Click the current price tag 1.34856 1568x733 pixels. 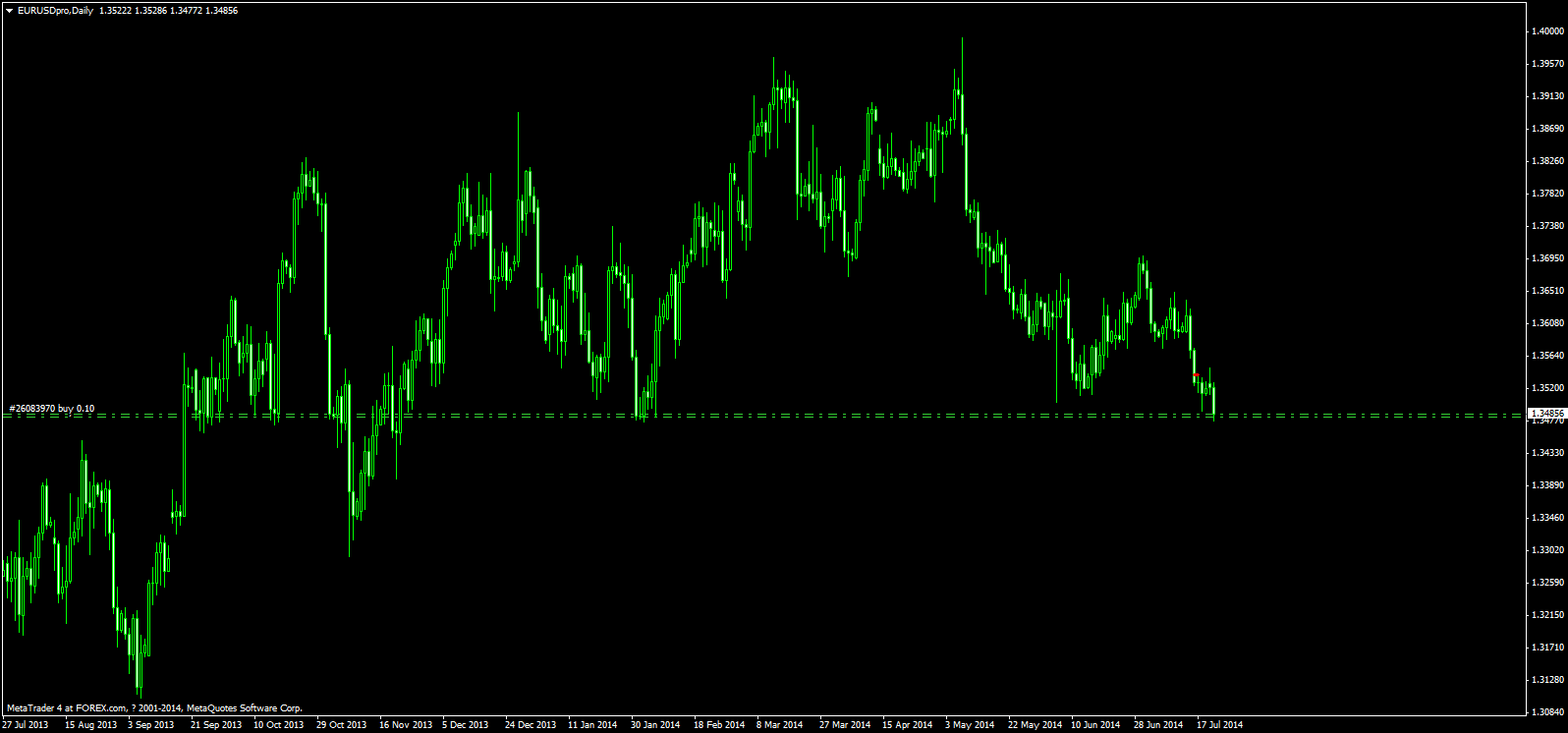1546,414
